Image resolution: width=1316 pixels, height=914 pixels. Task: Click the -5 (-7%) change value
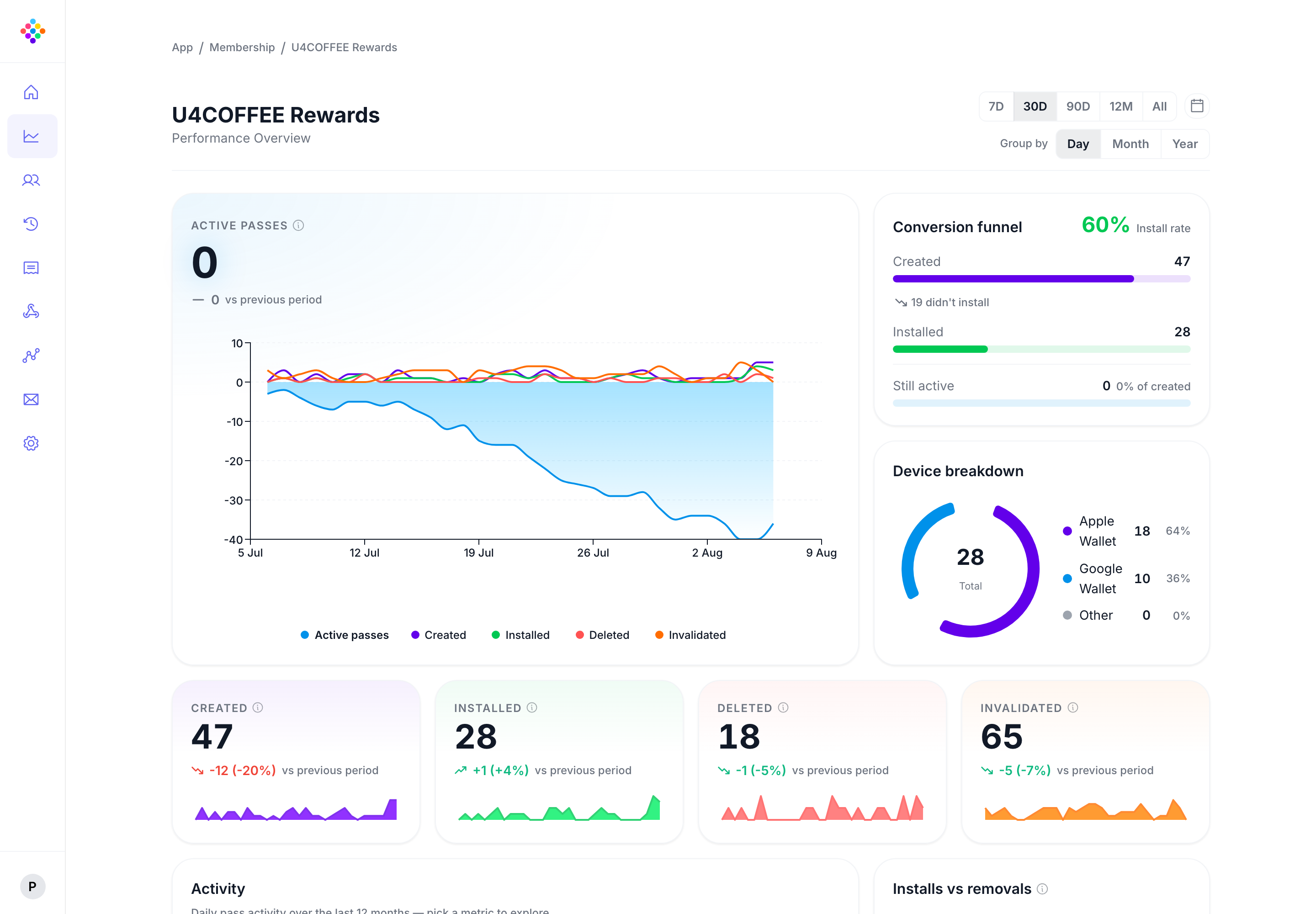tap(1024, 770)
